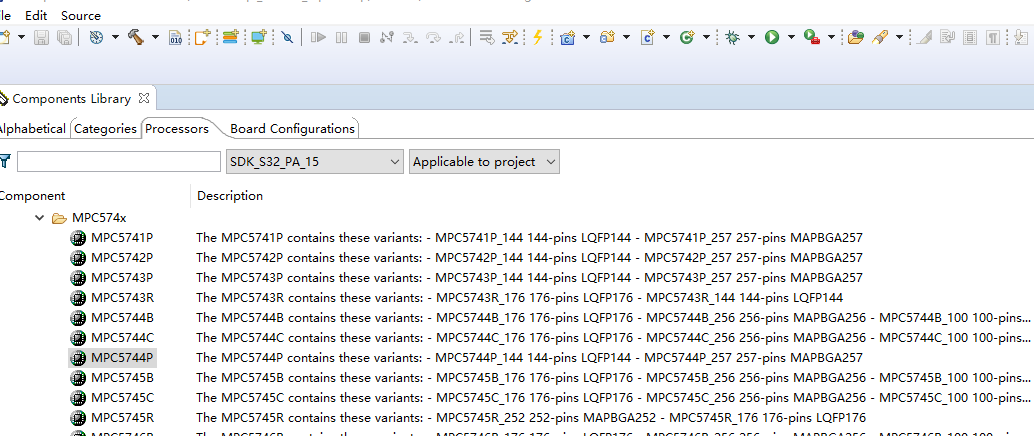1034x441 pixels.
Task: Click the Debug bug icon
Action: coord(732,38)
